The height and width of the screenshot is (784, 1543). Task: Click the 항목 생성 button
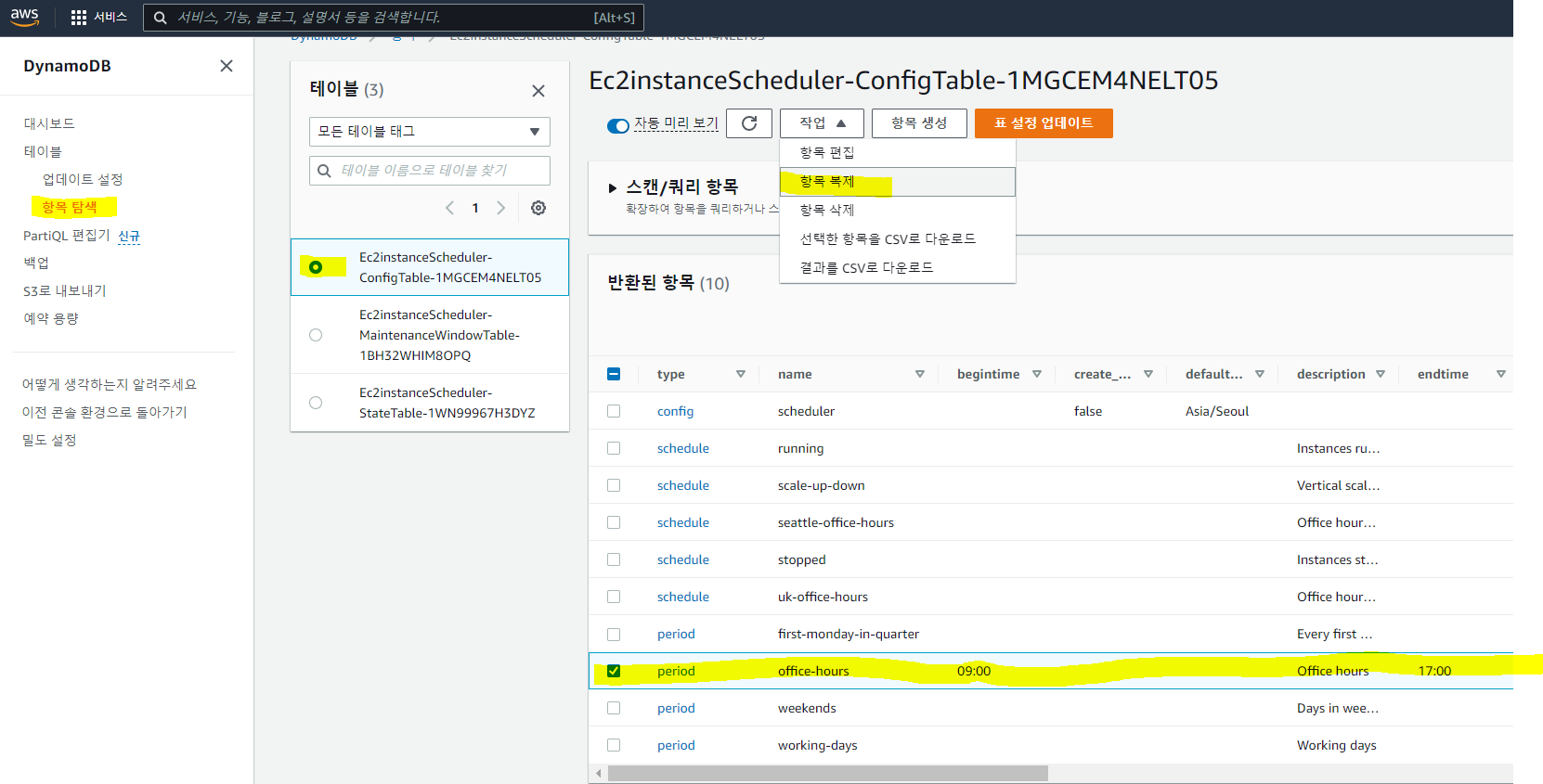pyautogui.click(x=919, y=123)
